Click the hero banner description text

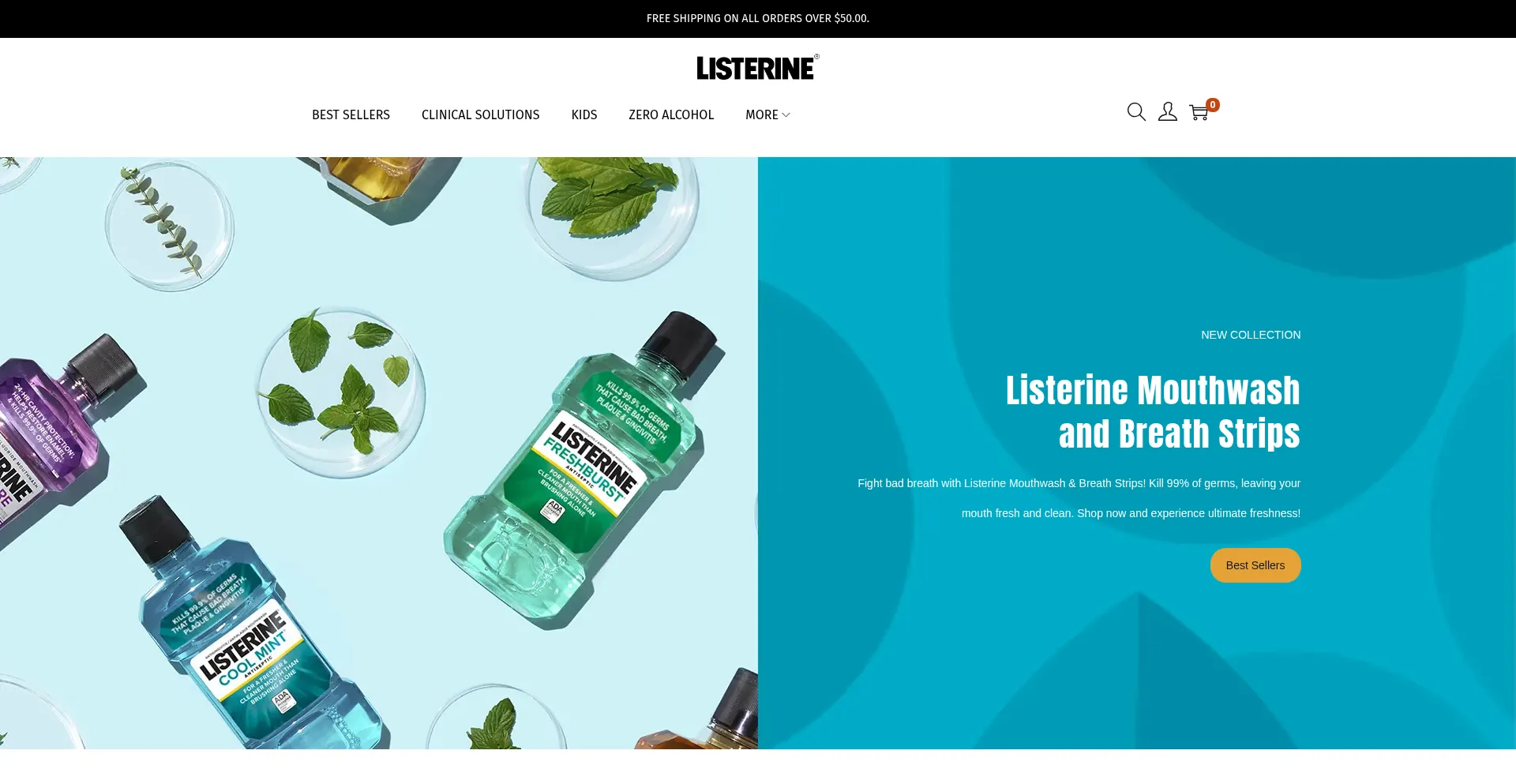(x=1079, y=498)
